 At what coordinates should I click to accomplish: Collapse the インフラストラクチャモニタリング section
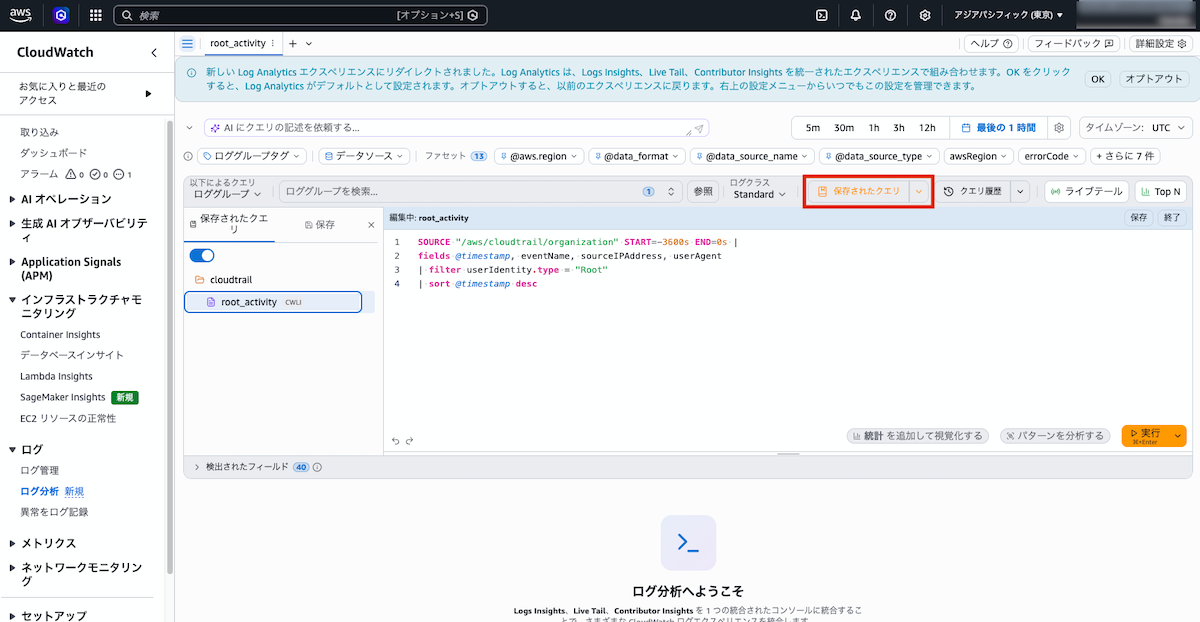[12, 300]
